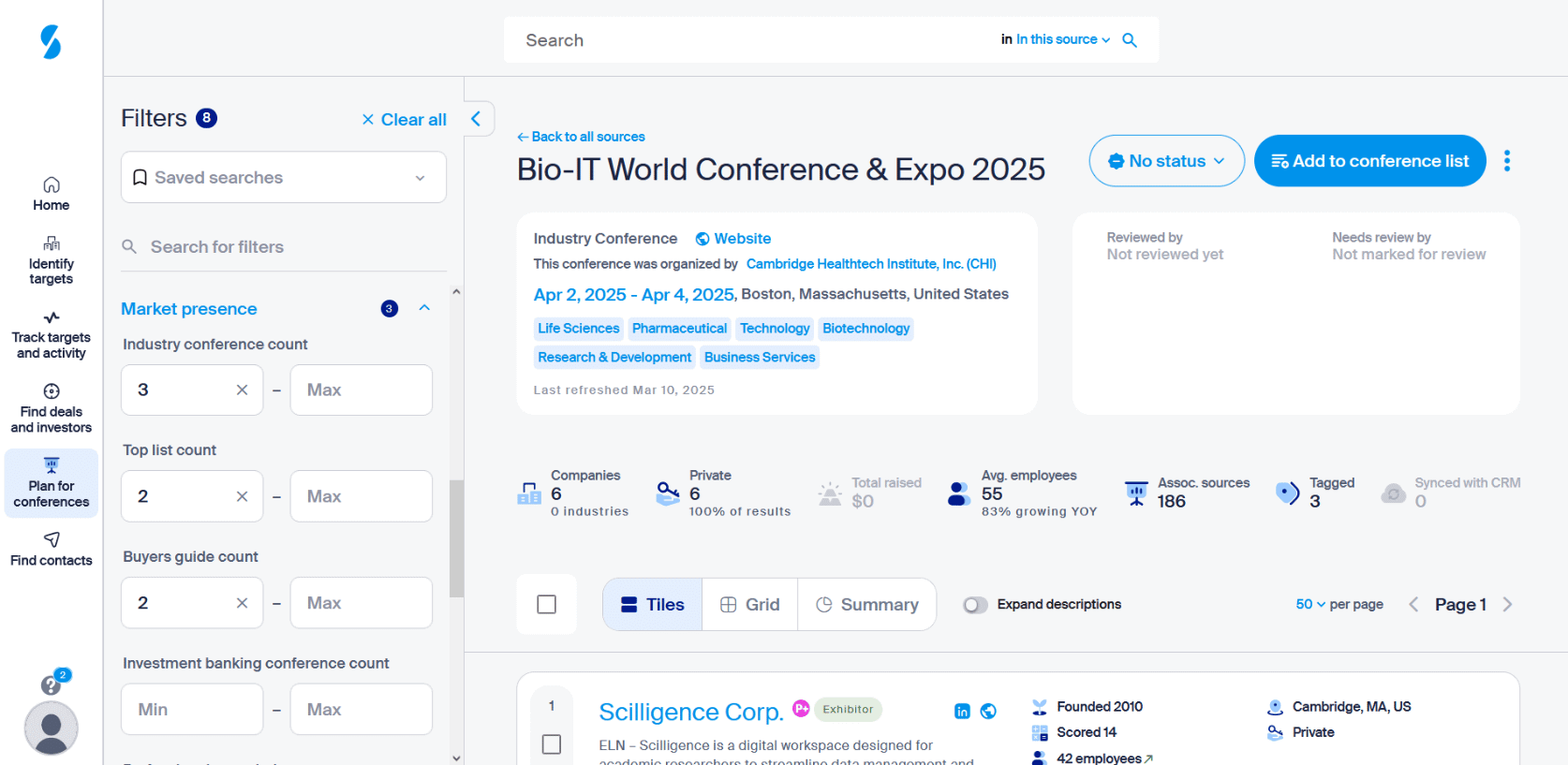Open Find deals and investors
The height and width of the screenshot is (765, 1568).
point(52,409)
